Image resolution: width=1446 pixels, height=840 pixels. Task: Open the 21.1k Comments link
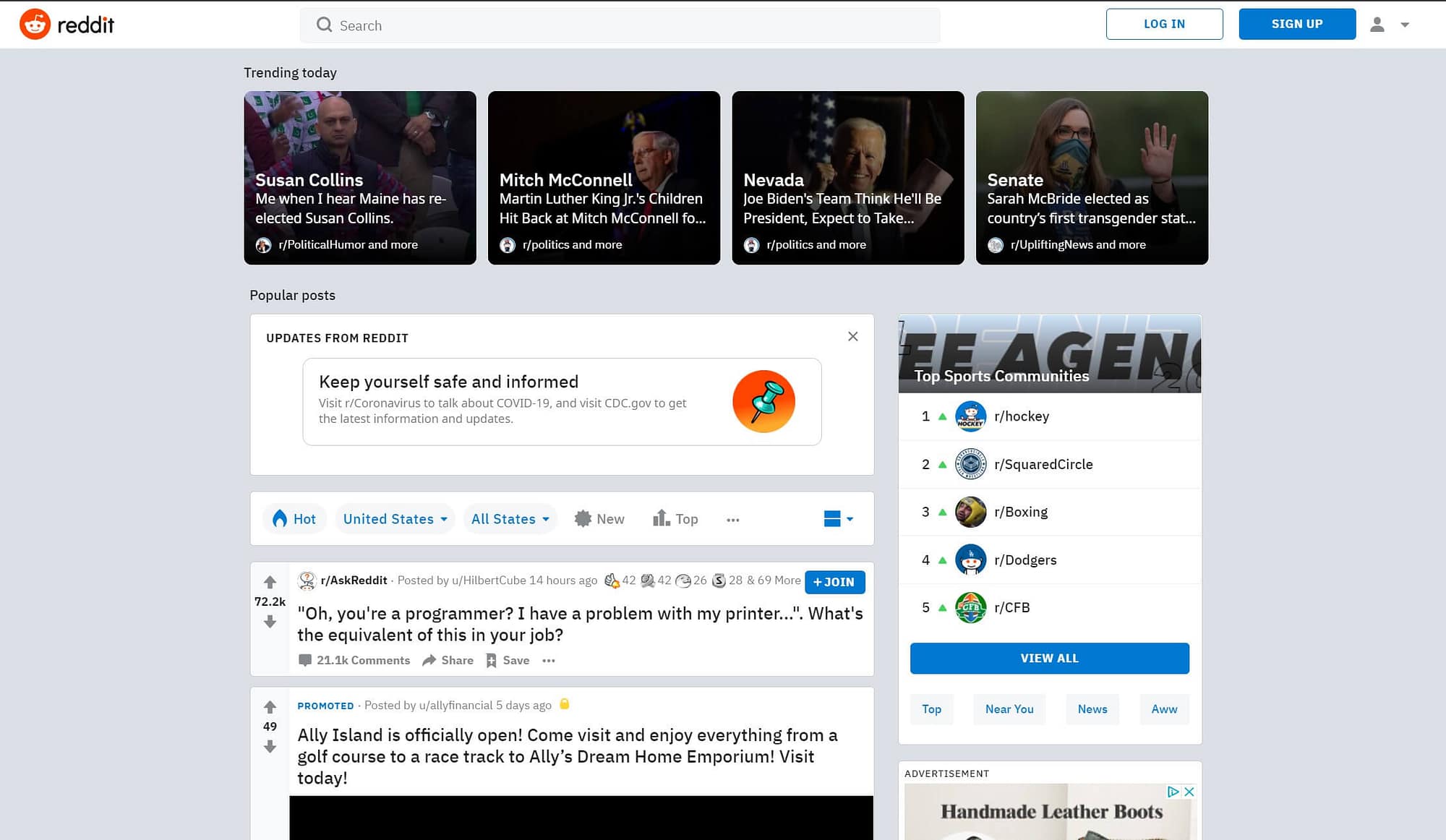[354, 660]
